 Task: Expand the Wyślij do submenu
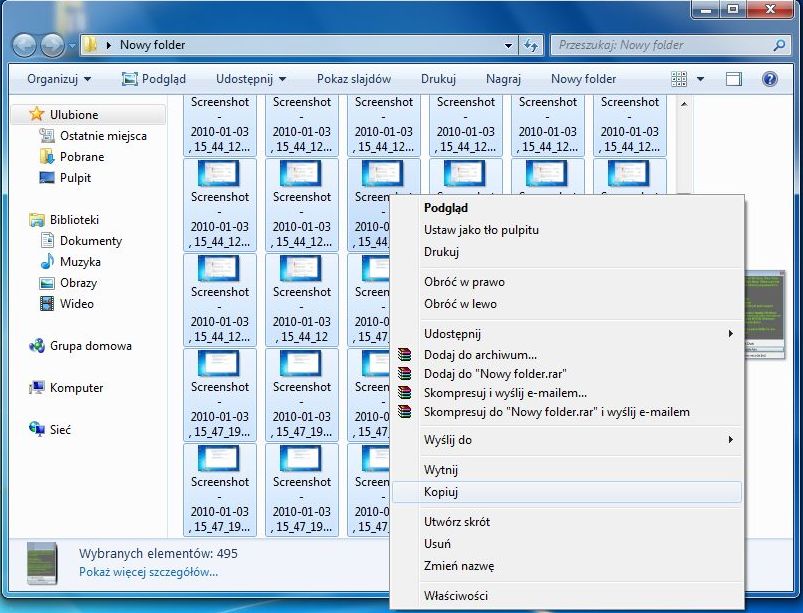pyautogui.click(x=731, y=439)
